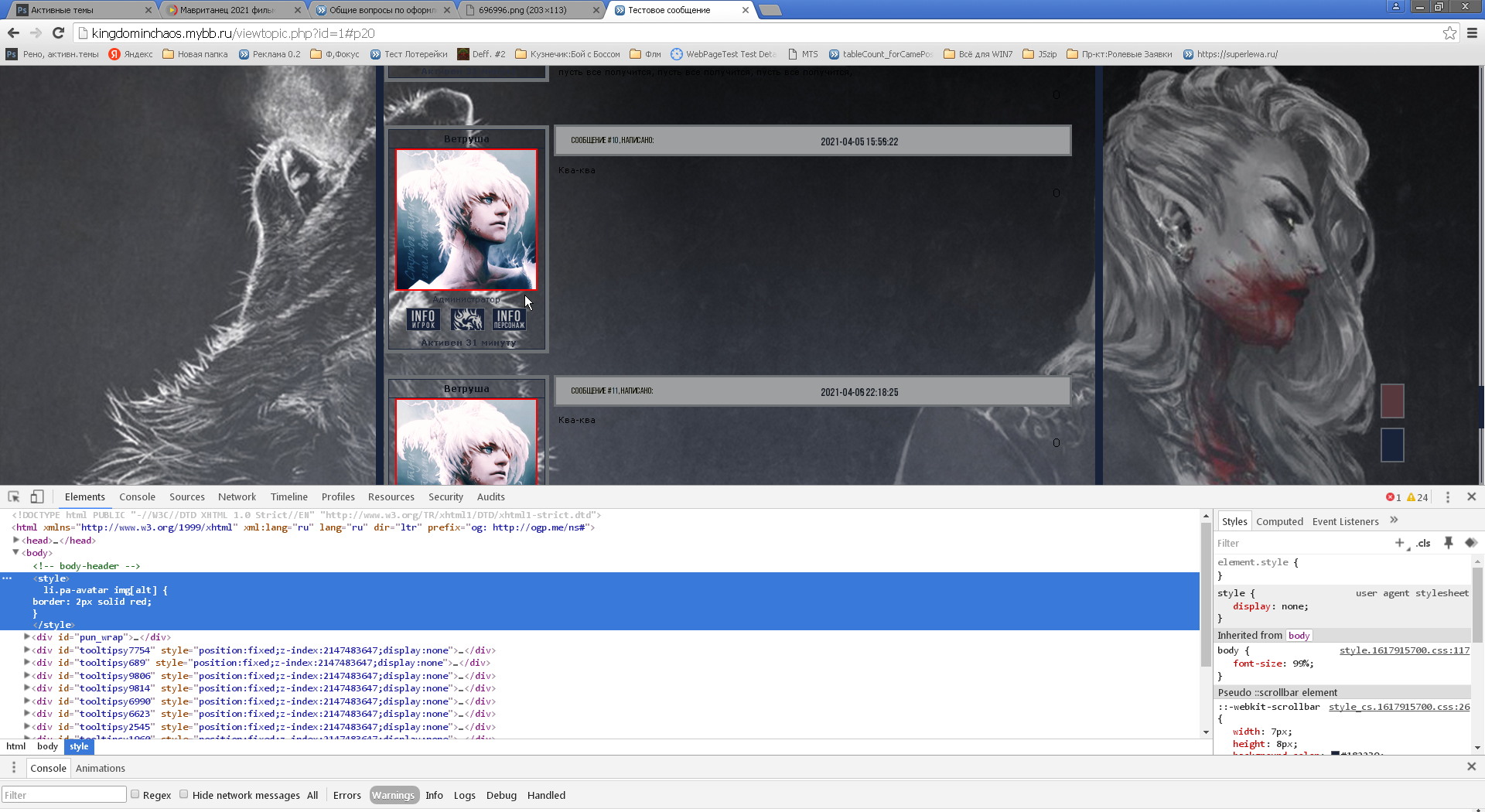
Task: Expand the head element node
Action: tap(15, 540)
